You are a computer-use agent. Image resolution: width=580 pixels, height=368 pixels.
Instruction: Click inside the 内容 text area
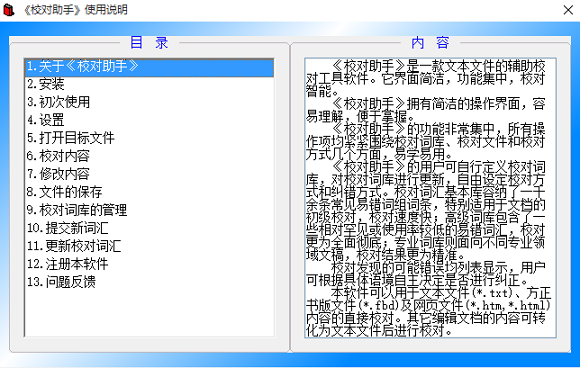(x=430, y=198)
